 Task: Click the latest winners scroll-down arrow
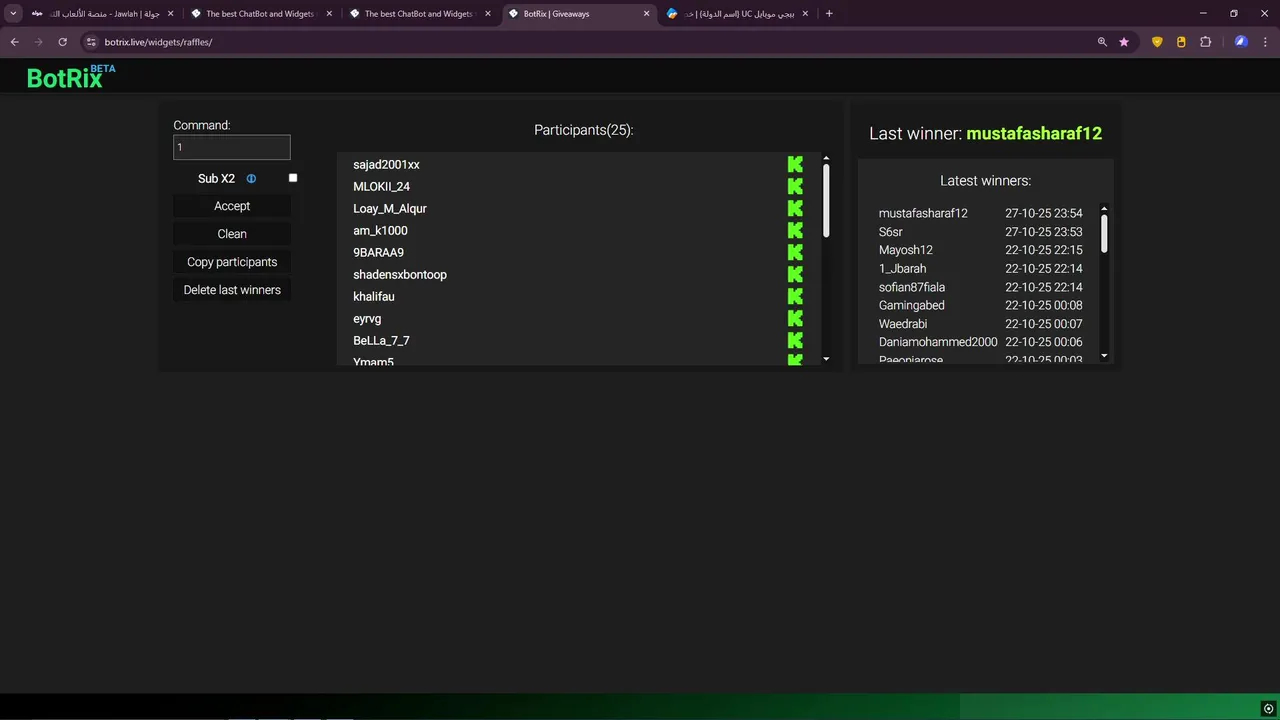[1104, 355]
